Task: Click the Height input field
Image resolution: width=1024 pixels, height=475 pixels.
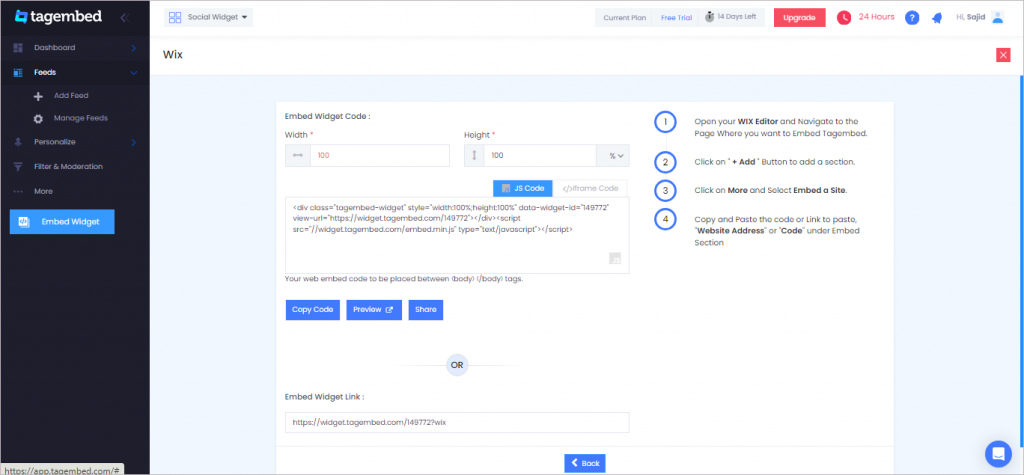Action: click(x=541, y=156)
